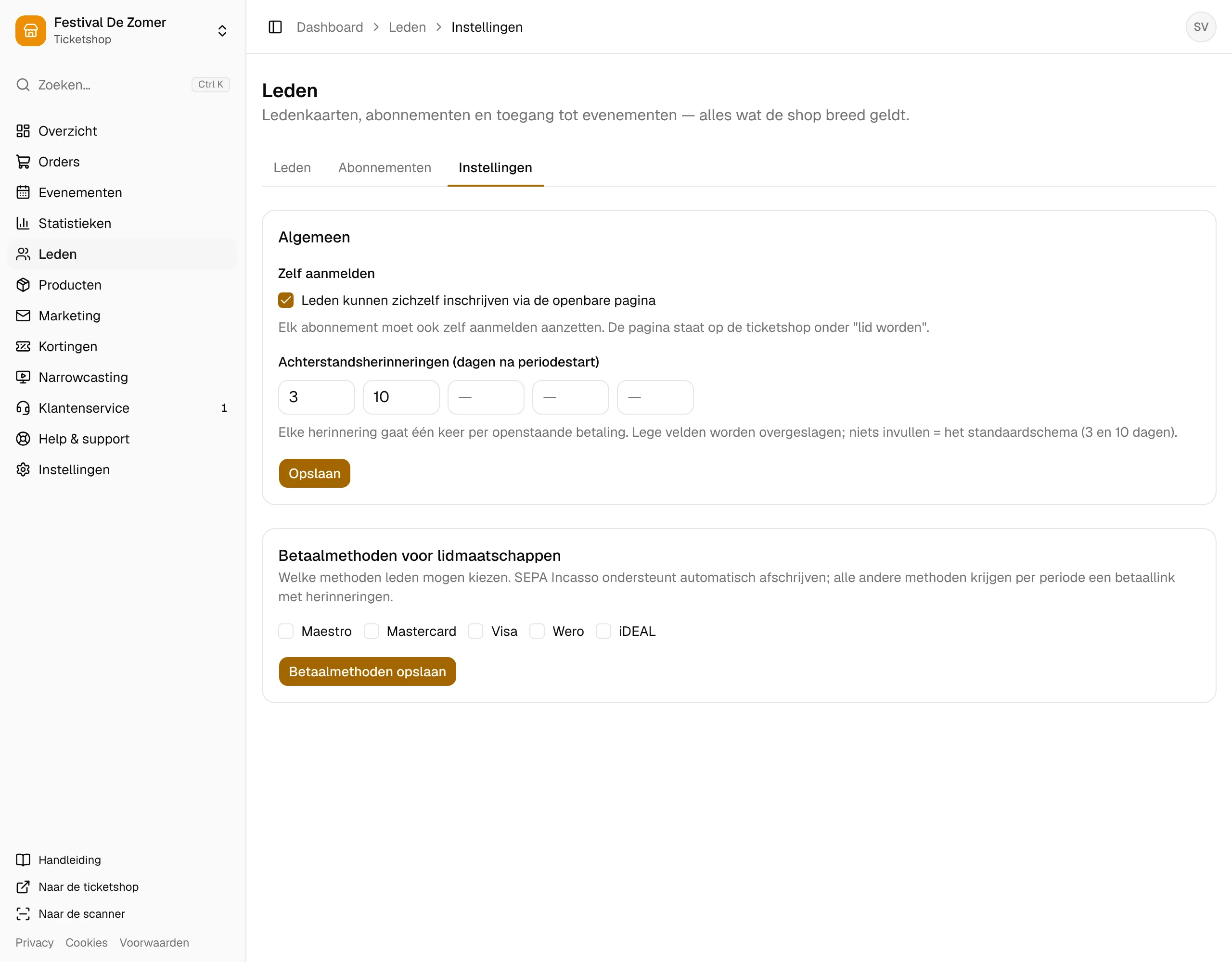
Task: Go to Dashboard breadcrumb link
Action: point(330,27)
